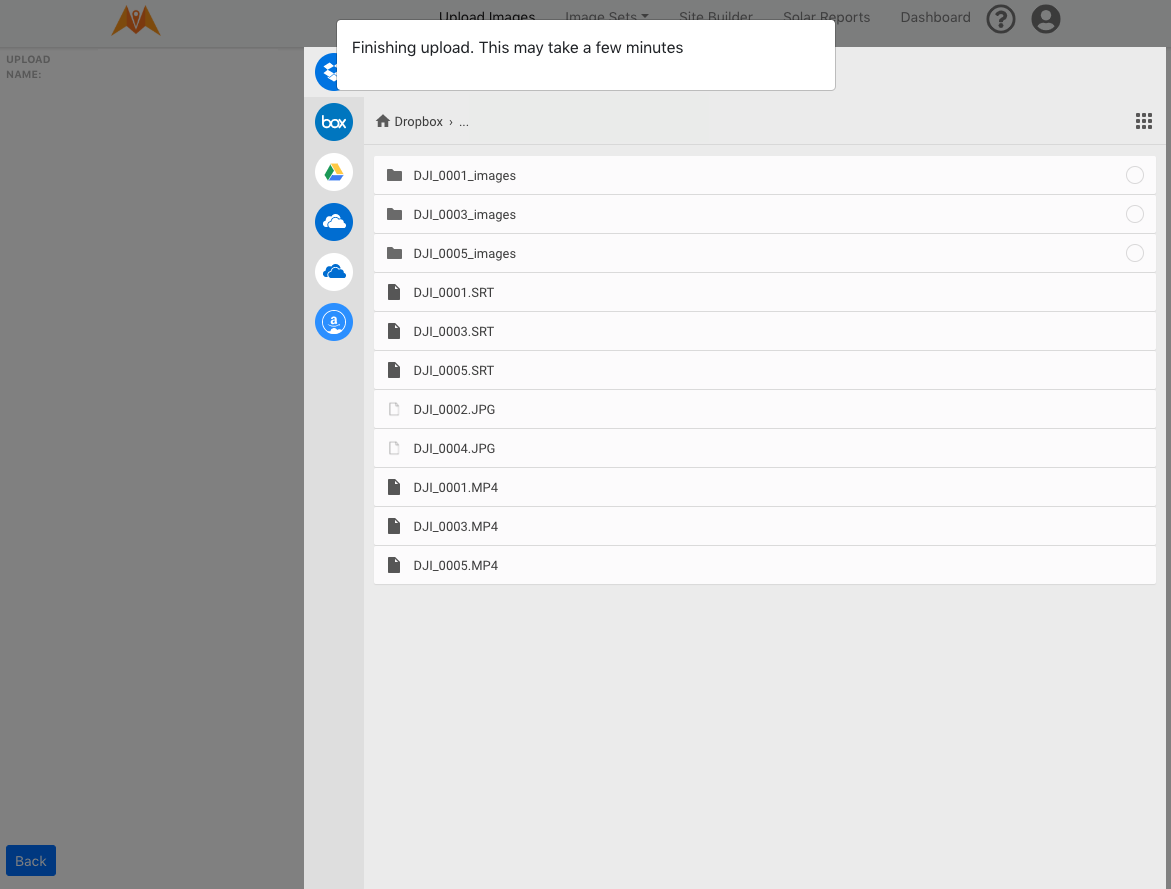Click the app logo in header
Viewport: 1171px width, 889px height.
[x=136, y=20]
